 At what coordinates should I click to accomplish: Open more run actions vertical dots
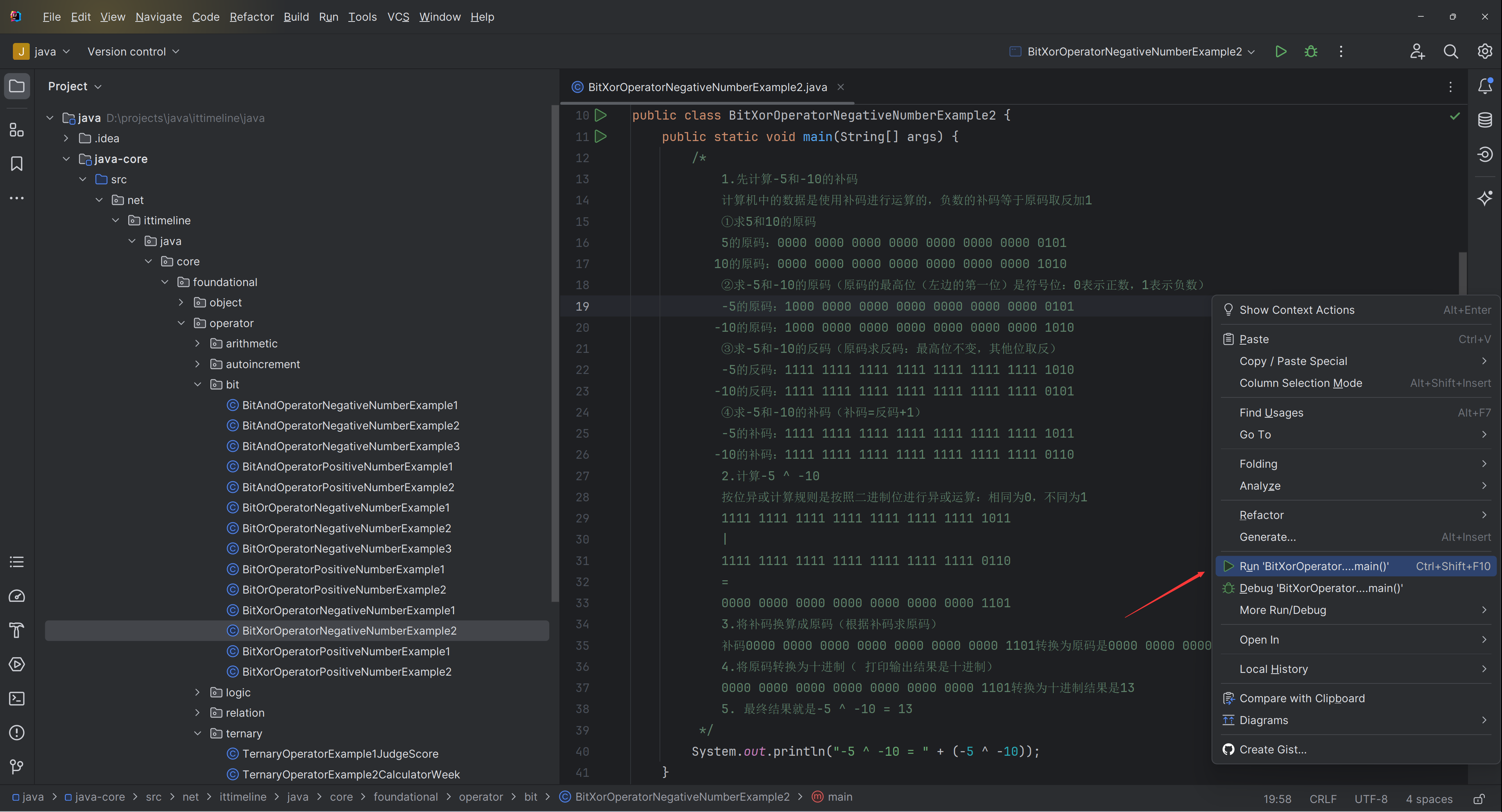click(x=1341, y=51)
